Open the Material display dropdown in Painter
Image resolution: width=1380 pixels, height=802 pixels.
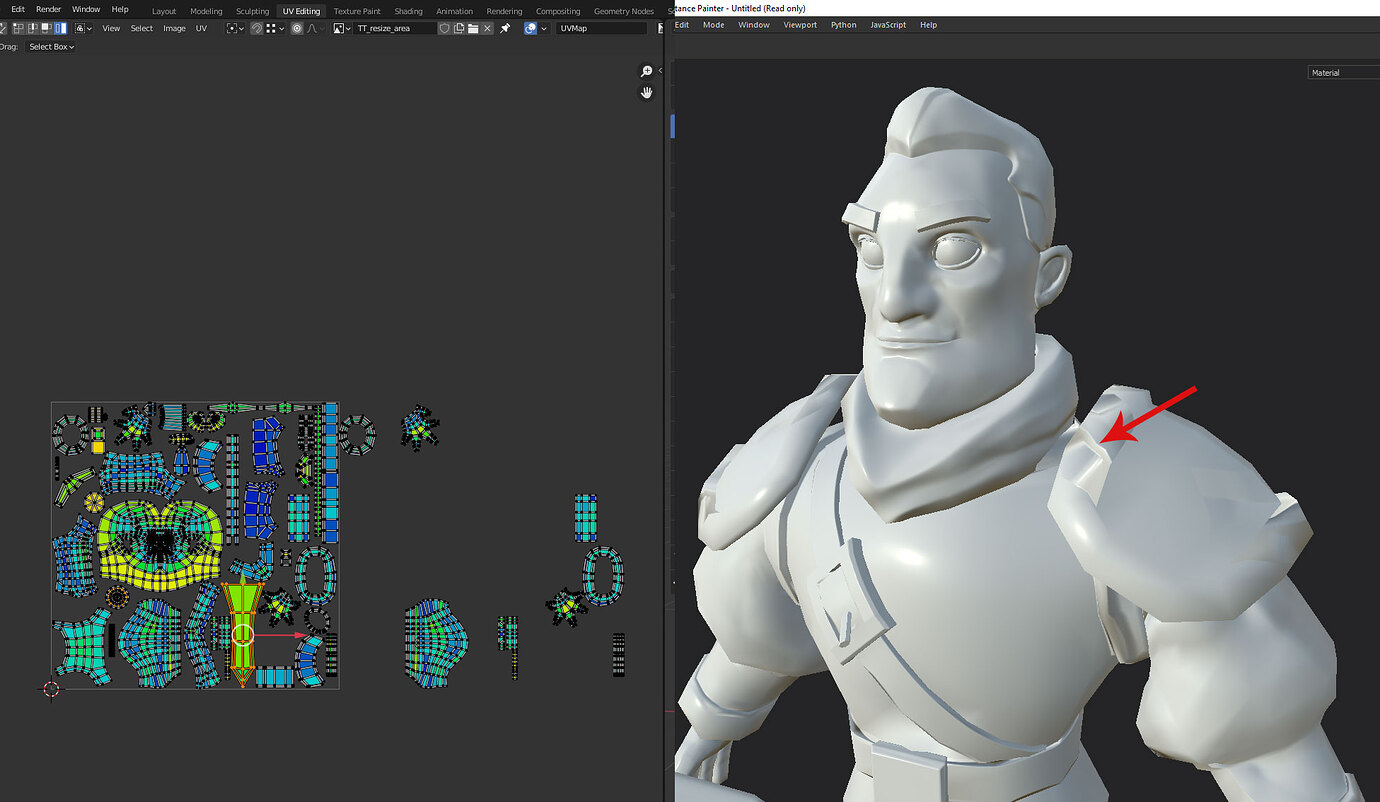[1343, 72]
